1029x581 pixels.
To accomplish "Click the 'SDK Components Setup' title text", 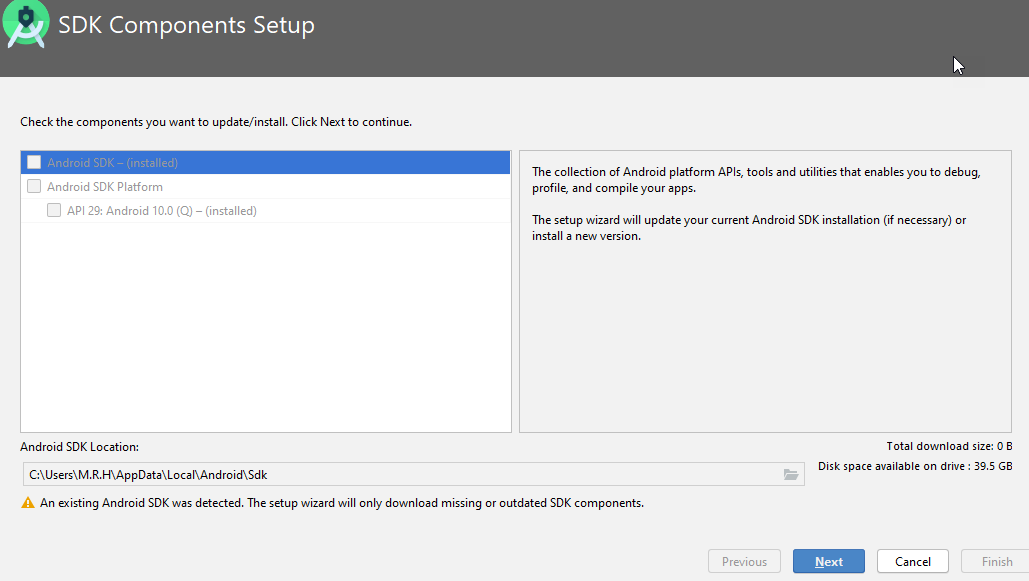I will 186,25.
